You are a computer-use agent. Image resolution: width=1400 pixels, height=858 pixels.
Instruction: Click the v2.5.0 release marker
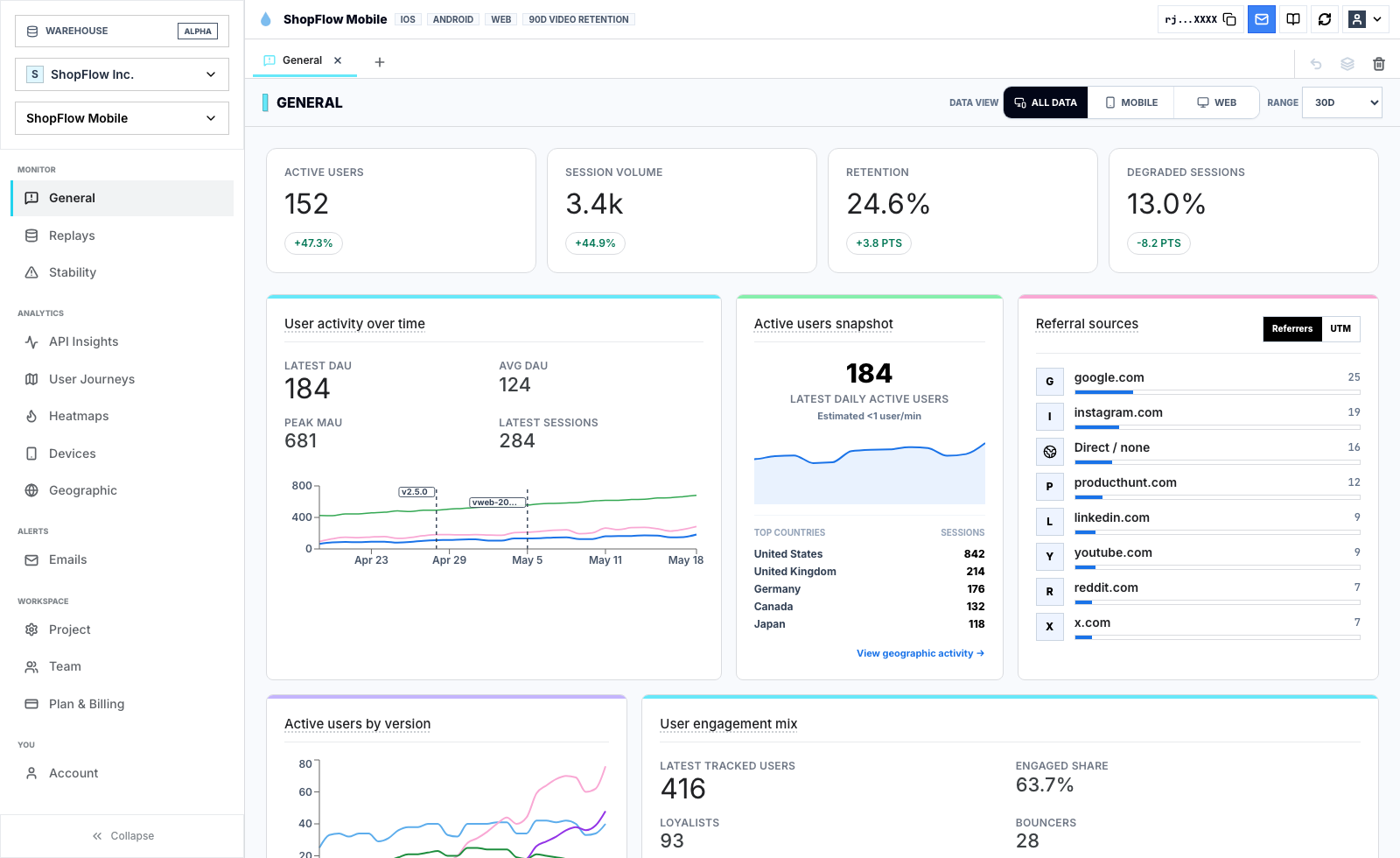pyautogui.click(x=416, y=492)
